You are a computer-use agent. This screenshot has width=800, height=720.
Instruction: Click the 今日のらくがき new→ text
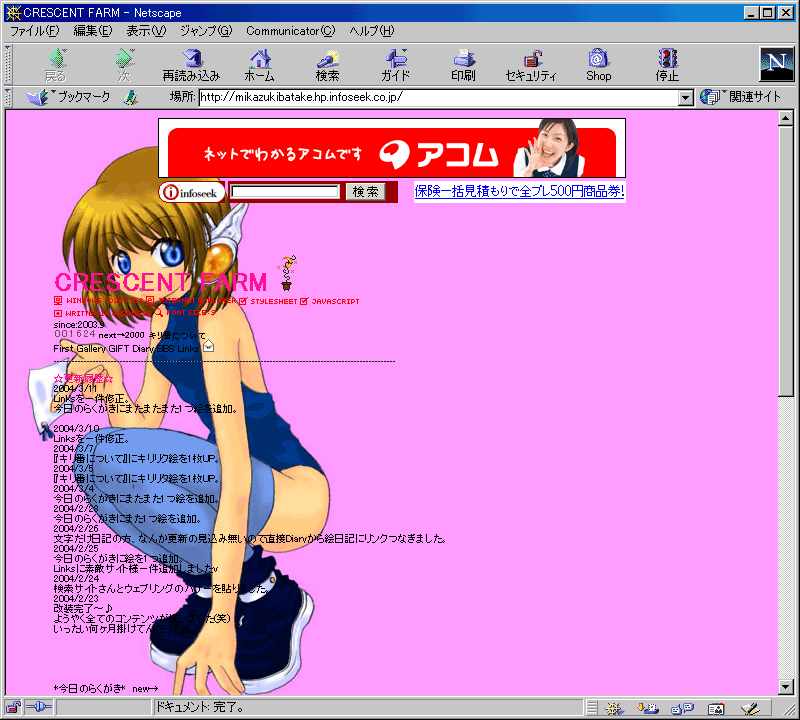[x=106, y=688]
